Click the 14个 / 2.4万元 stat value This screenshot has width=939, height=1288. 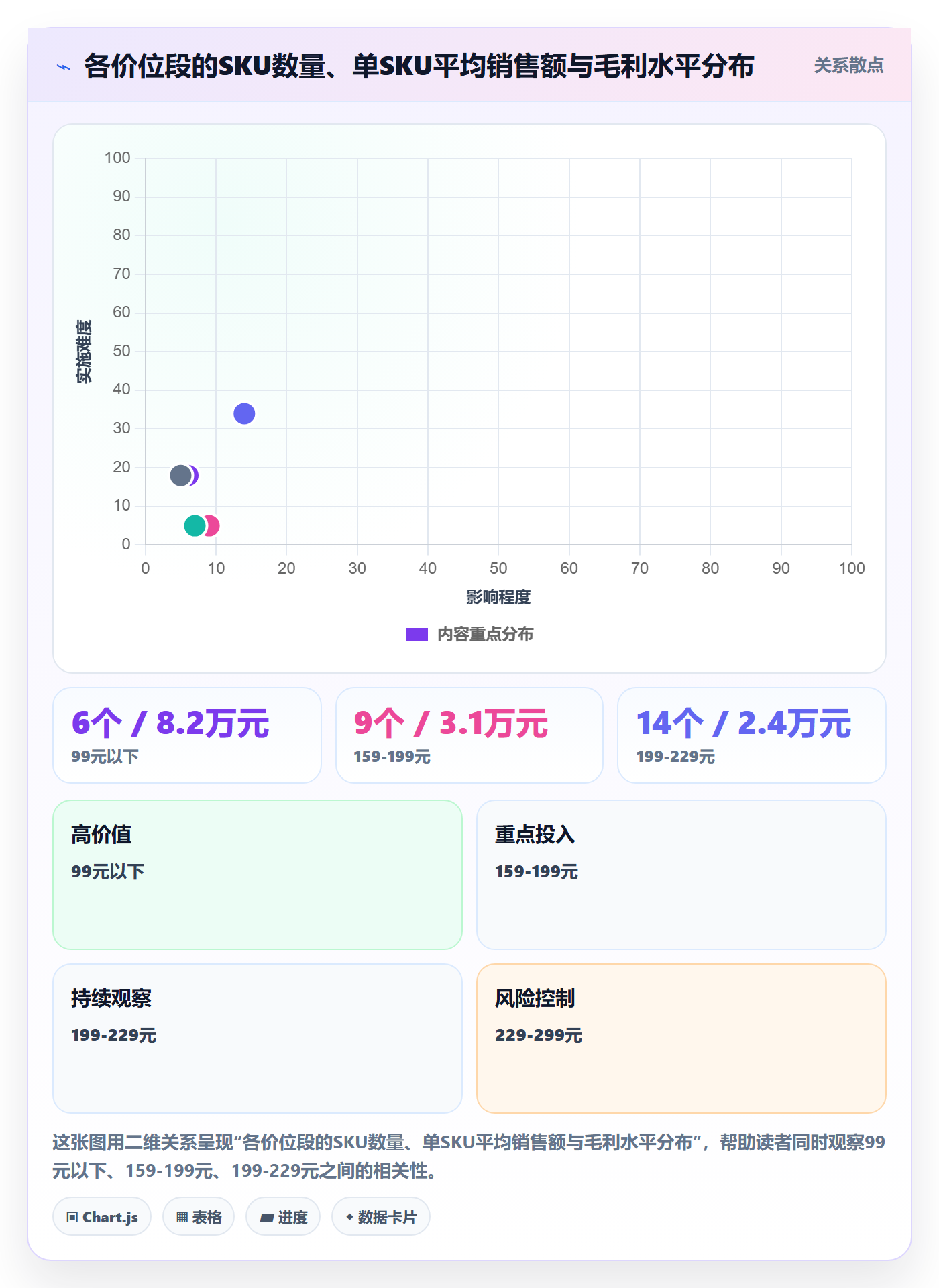coord(744,723)
